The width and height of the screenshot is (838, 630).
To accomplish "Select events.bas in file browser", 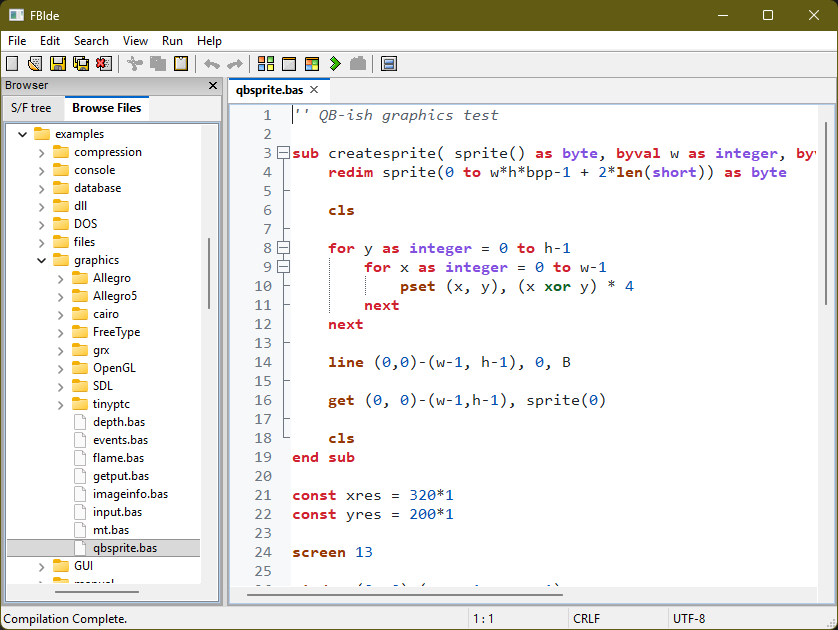I will pos(120,440).
